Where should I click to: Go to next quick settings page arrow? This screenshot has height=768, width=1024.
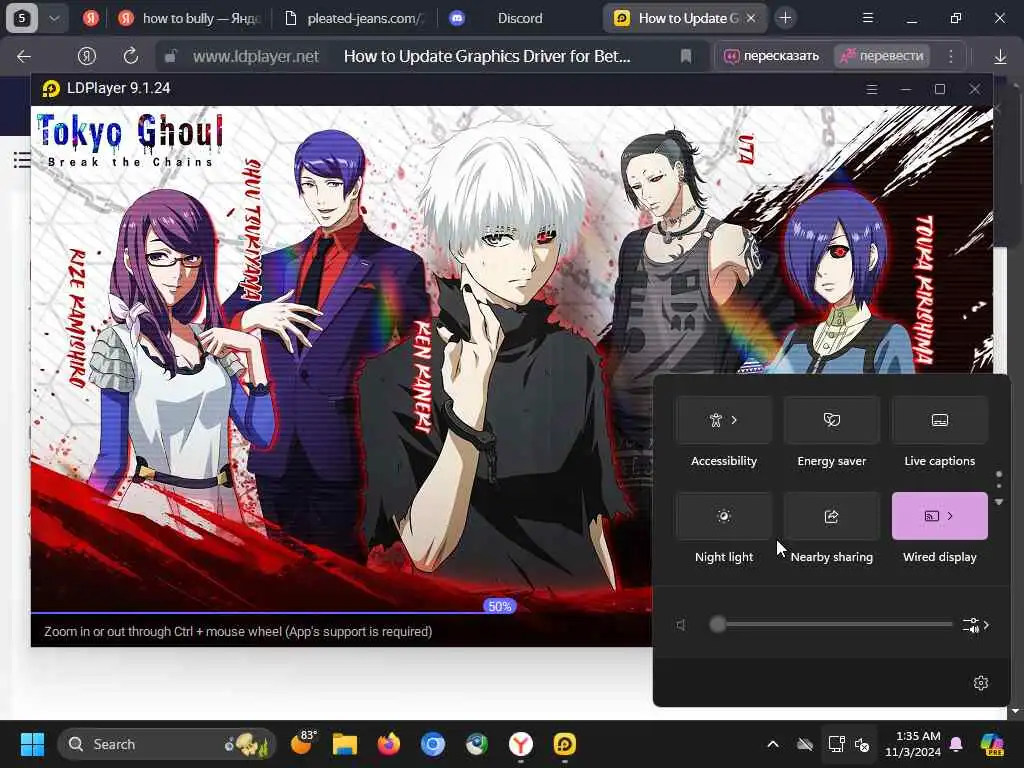[999, 502]
